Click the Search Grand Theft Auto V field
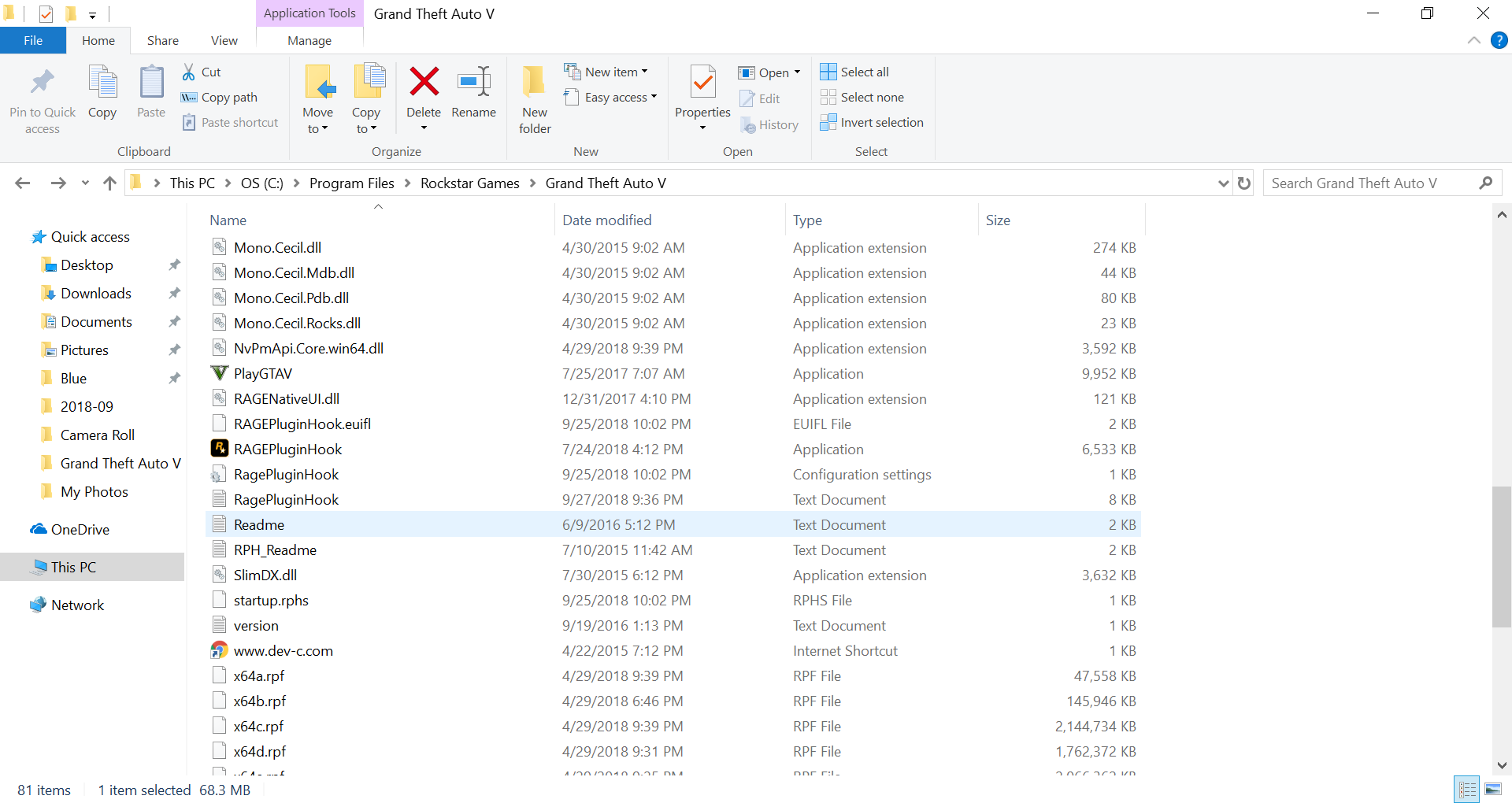The image size is (1512, 803). click(x=1370, y=183)
